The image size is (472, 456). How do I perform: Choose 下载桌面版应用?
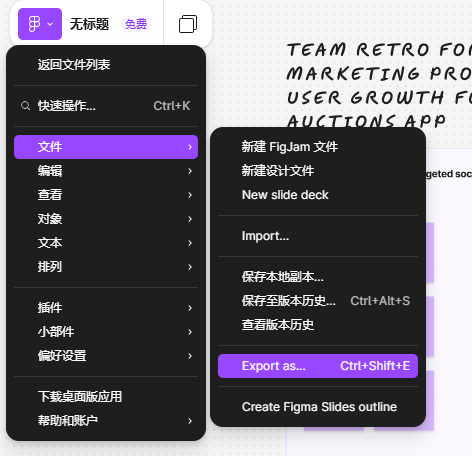coord(106,397)
